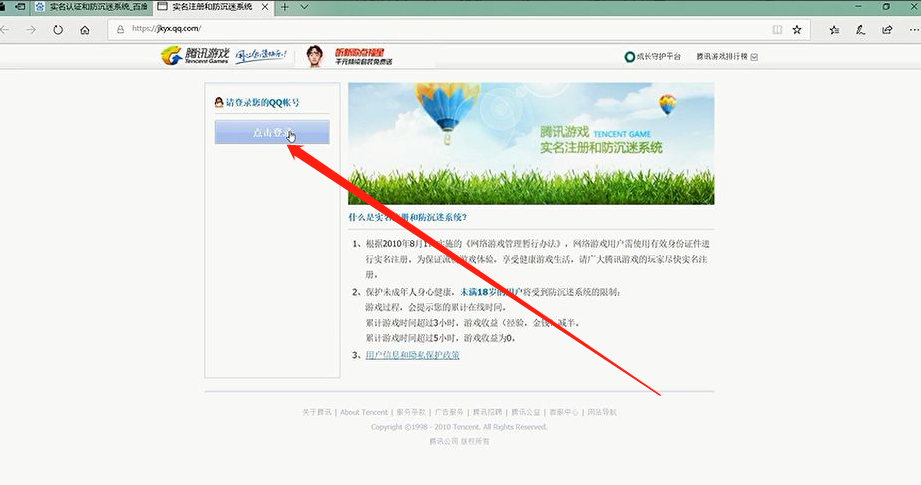Click the hot air balloon banner image

[x=531, y=143]
